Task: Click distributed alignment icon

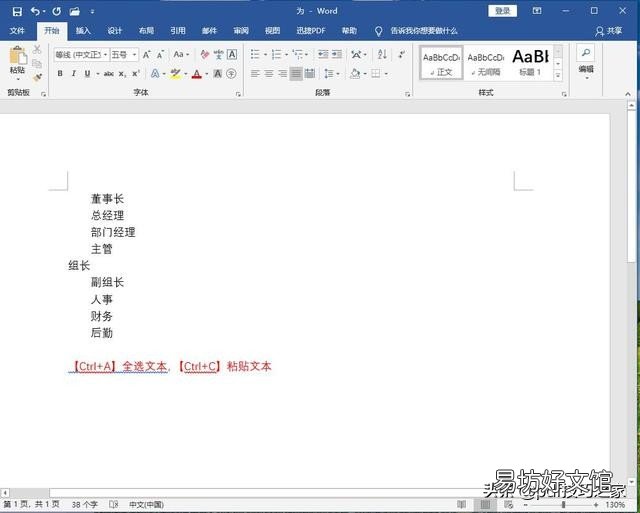Action: pos(310,74)
